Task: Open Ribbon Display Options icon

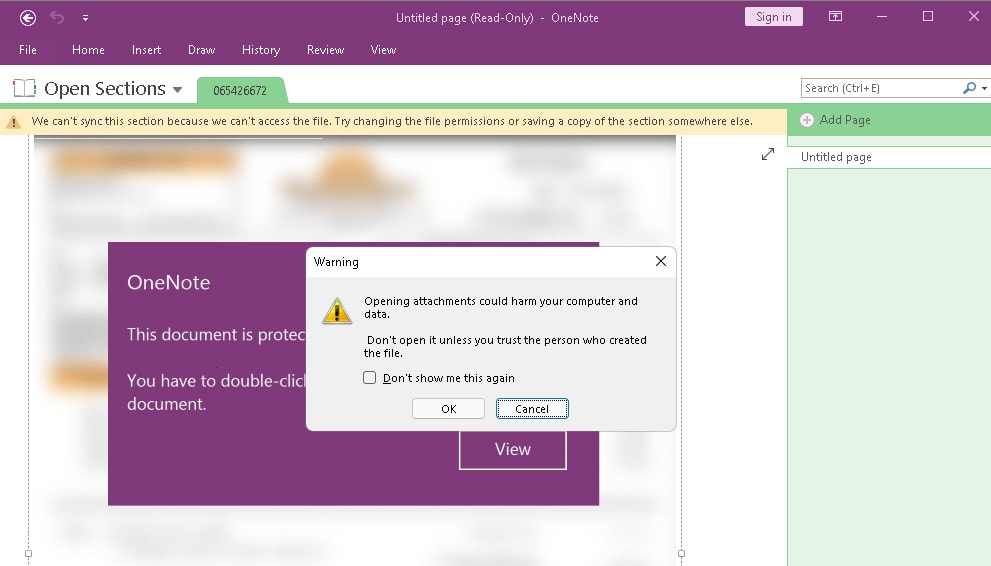Action: (x=836, y=16)
